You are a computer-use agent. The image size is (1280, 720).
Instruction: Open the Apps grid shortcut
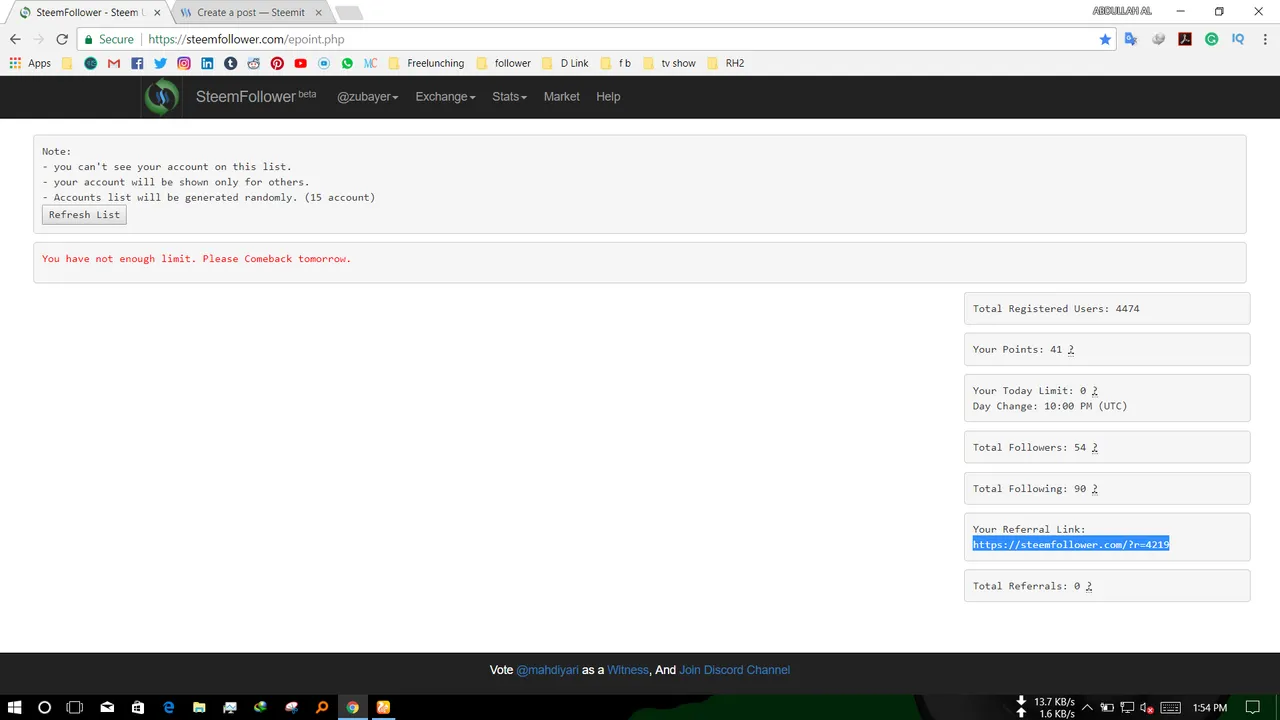30,63
